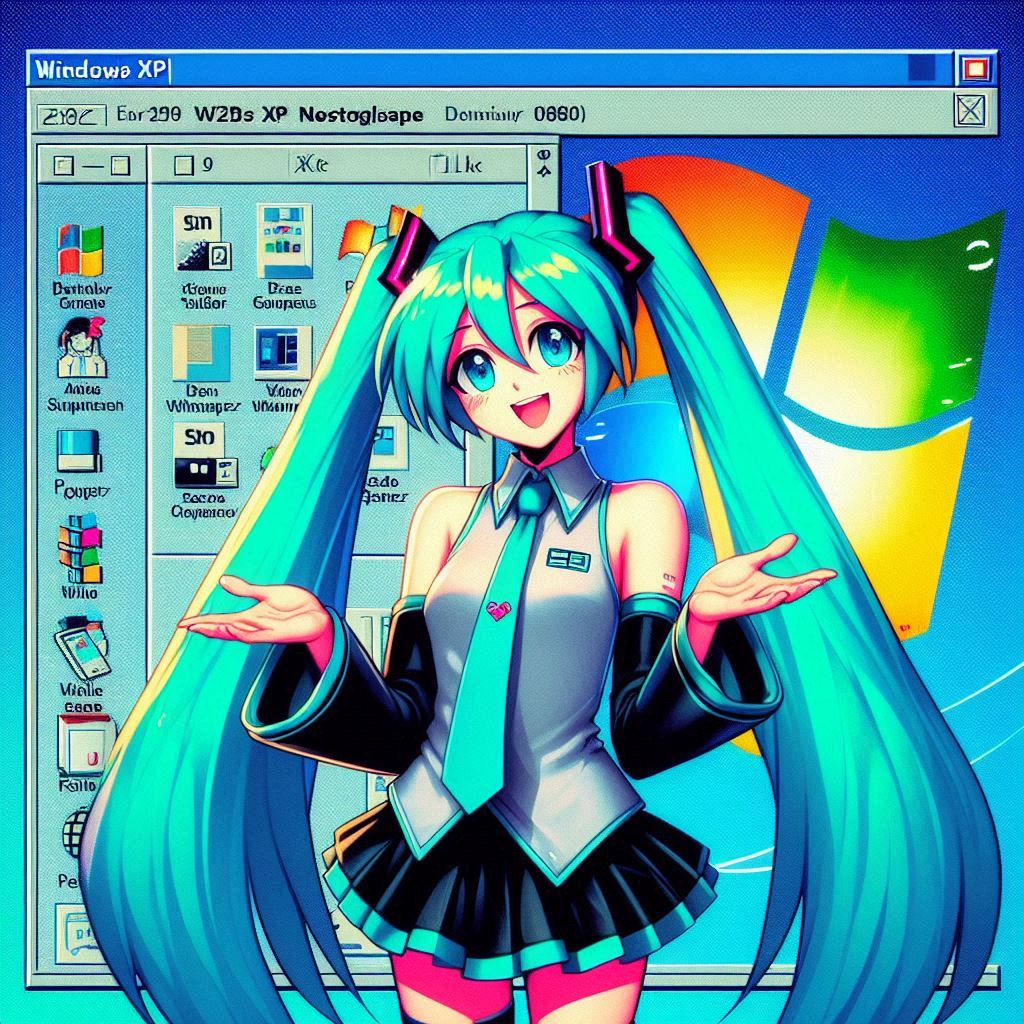The height and width of the screenshot is (1024, 1024).
Task: Click the 'ZI9C' boxed field on toolbar
Action: 72,116
